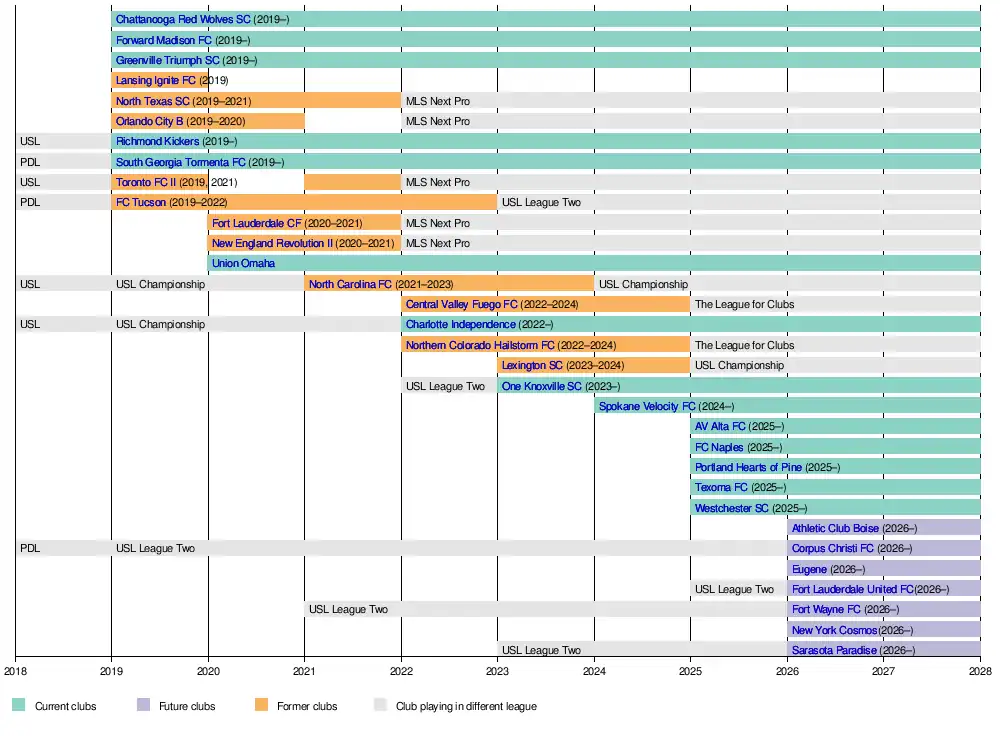This screenshot has width=1000, height=736.
Task: Open the Chattanooga Red Wolves SC link
Action: (182, 19)
